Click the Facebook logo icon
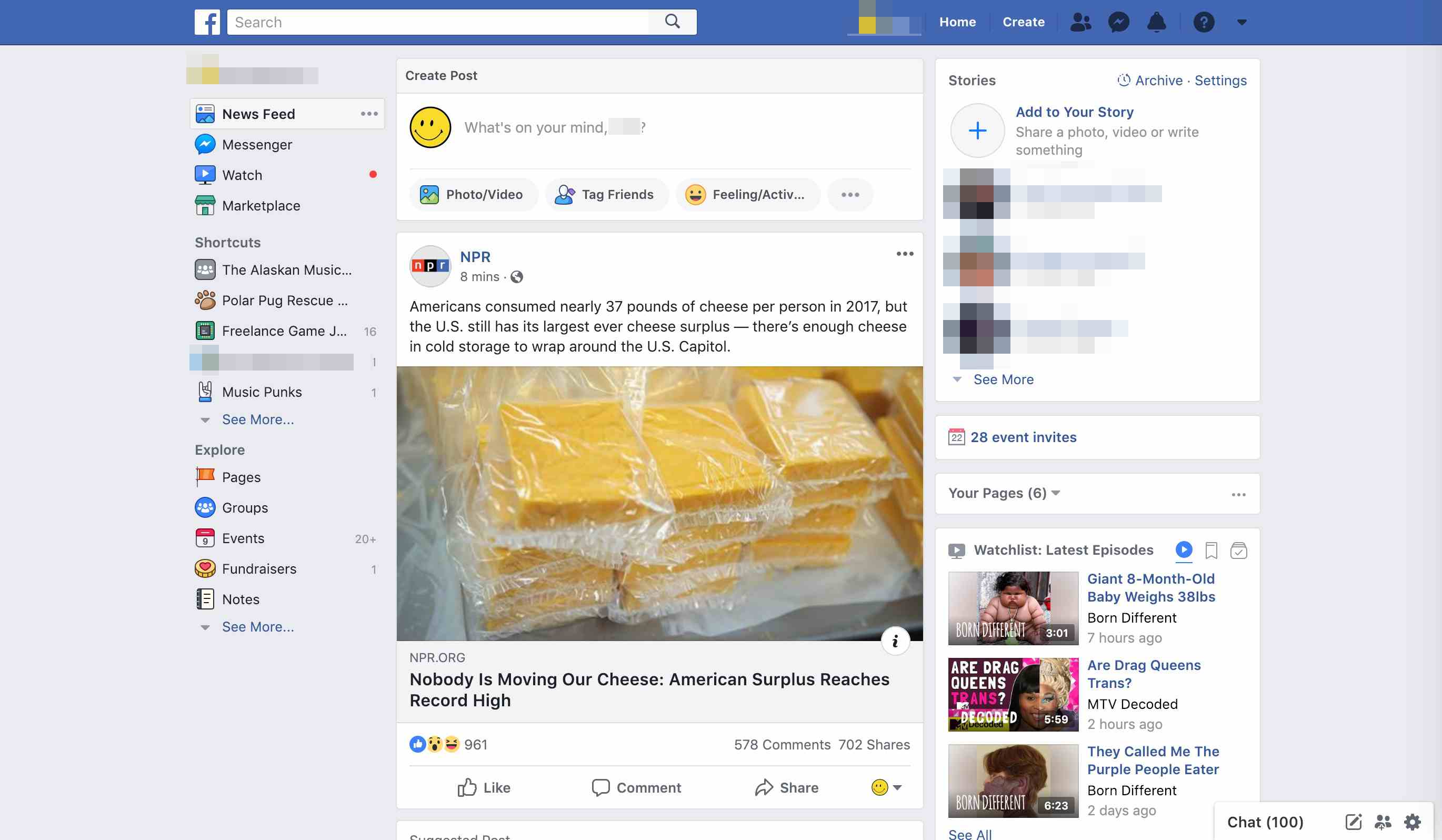This screenshot has height=840, width=1442. [207, 22]
